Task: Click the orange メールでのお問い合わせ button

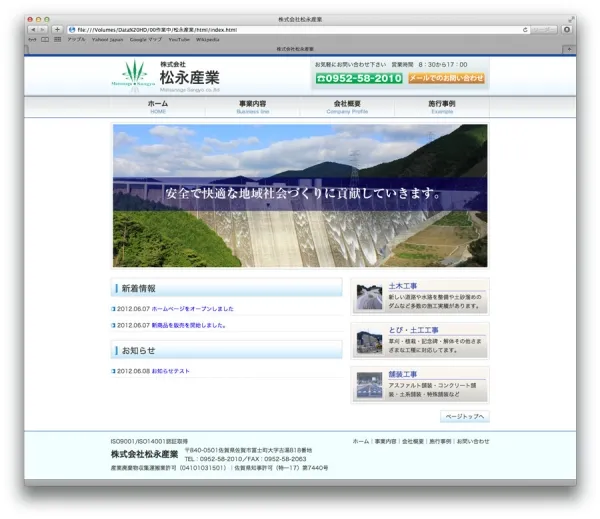Action: click(446, 78)
